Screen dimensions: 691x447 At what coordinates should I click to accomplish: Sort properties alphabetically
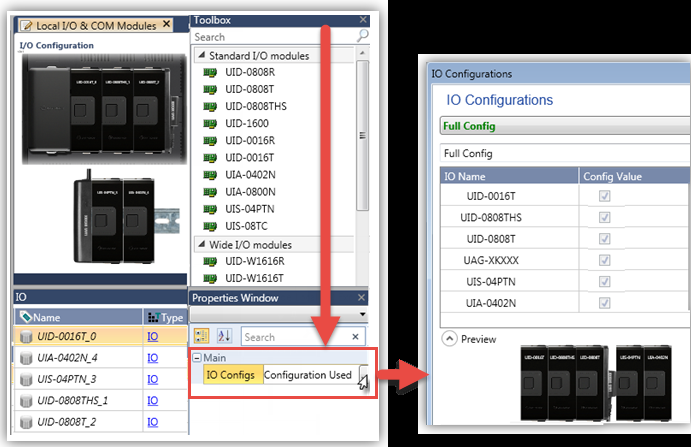(224, 337)
